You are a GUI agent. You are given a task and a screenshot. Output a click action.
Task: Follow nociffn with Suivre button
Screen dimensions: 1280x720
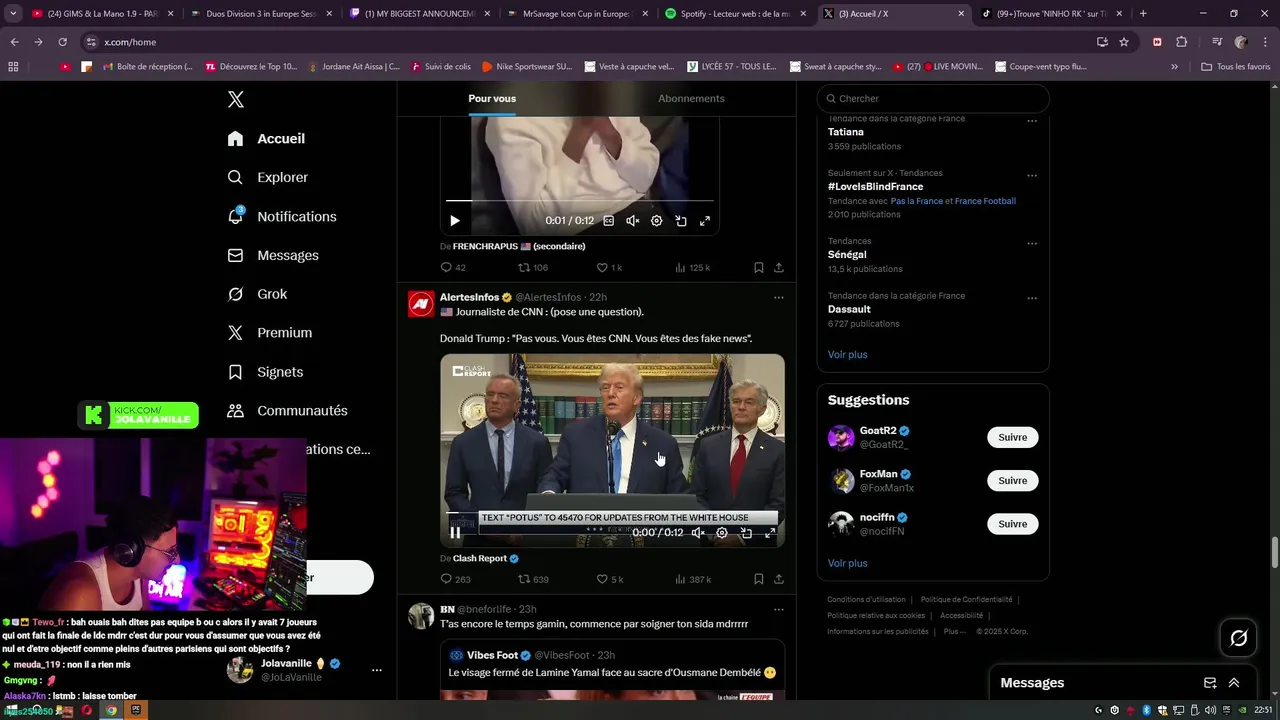1012,524
